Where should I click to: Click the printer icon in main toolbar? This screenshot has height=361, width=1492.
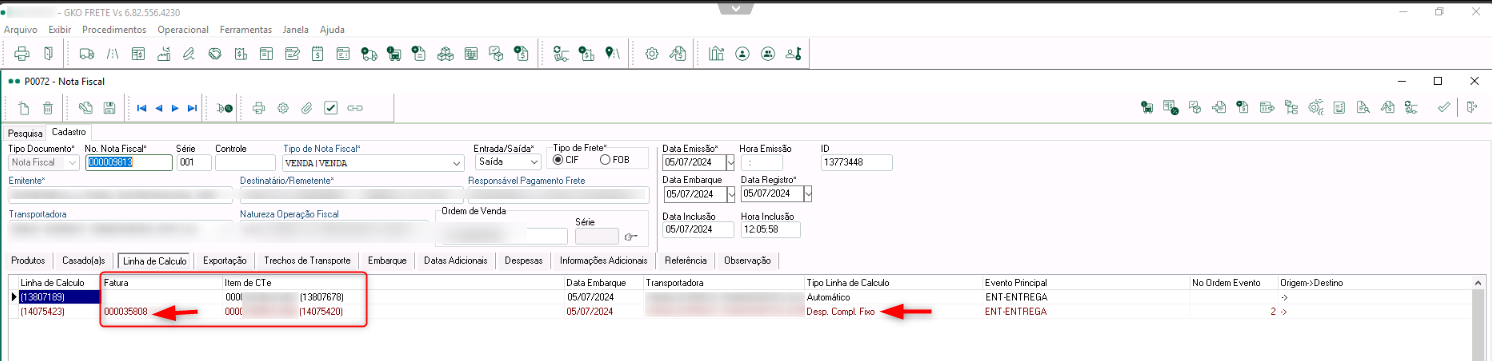click(x=23, y=54)
